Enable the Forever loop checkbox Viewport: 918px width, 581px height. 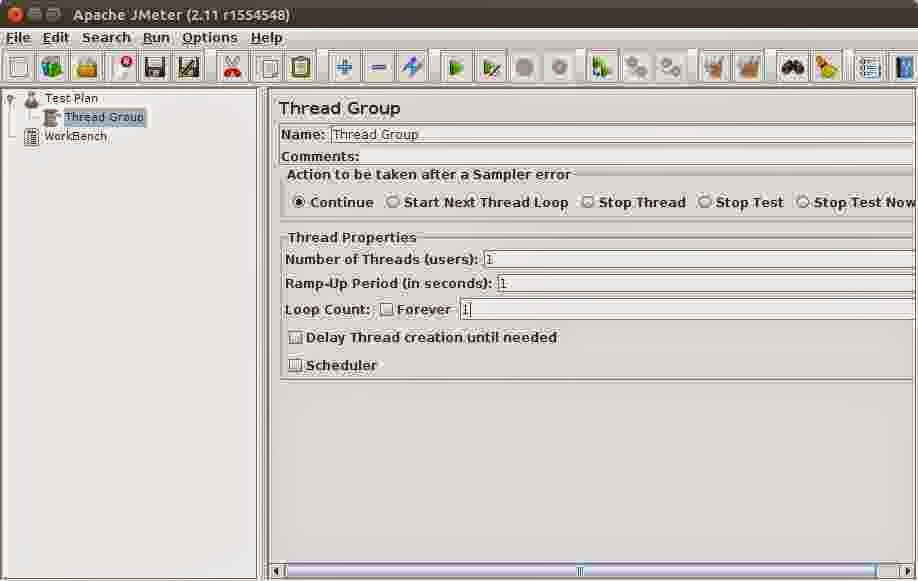point(386,309)
